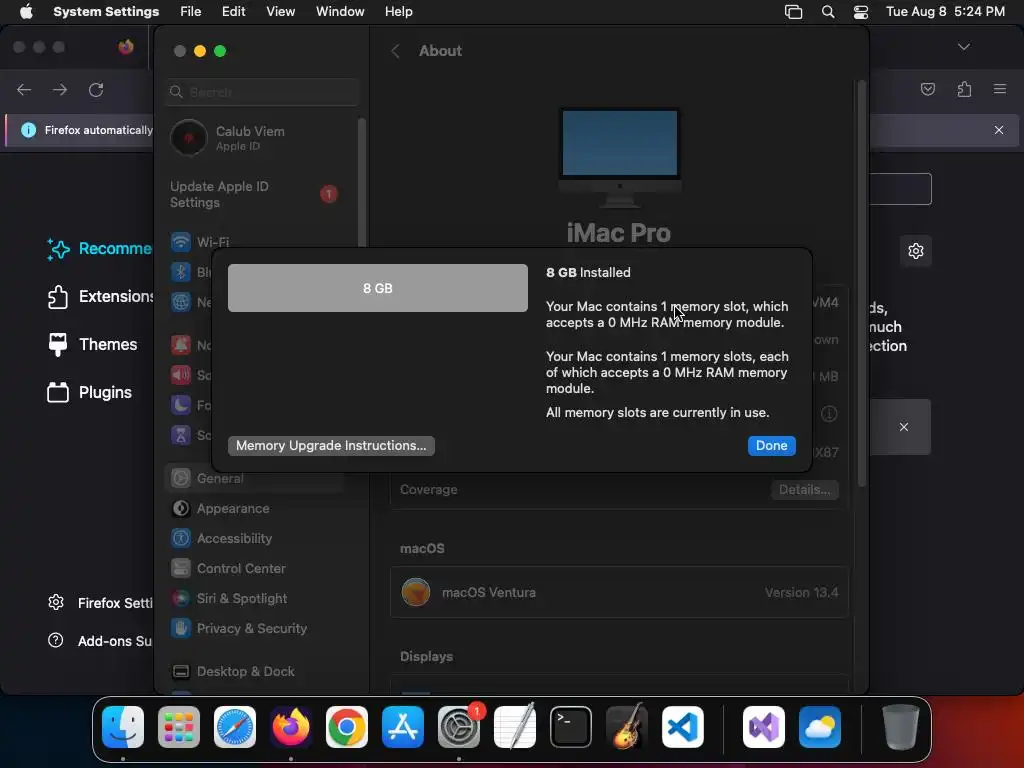
Task: Click the Stage Manager menu bar icon
Action: (x=793, y=12)
